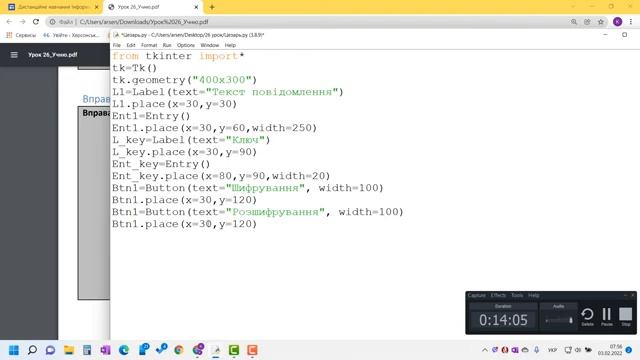Open the Run menu in IDLE

[167, 45]
